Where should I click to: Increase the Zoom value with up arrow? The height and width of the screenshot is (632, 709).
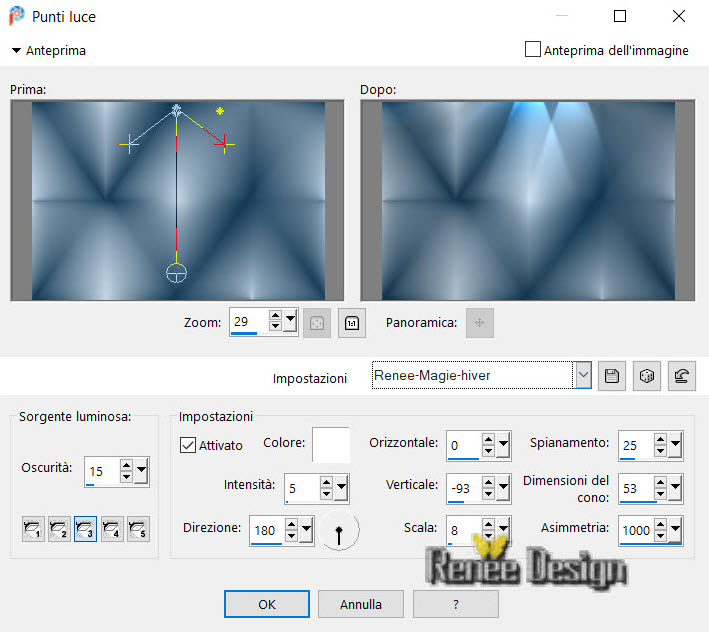coord(275,315)
